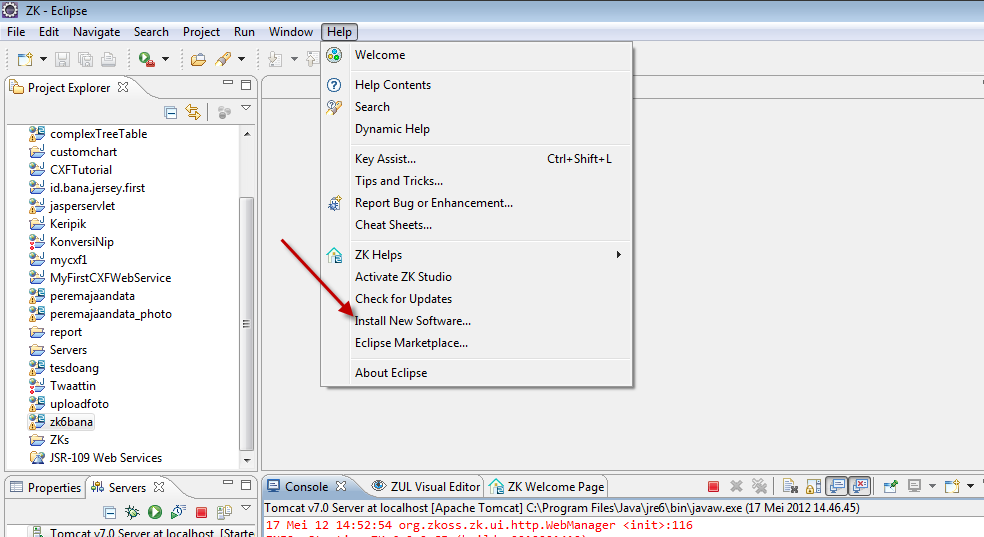Click the Save All toolbar icon
984x537 pixels.
[85, 60]
